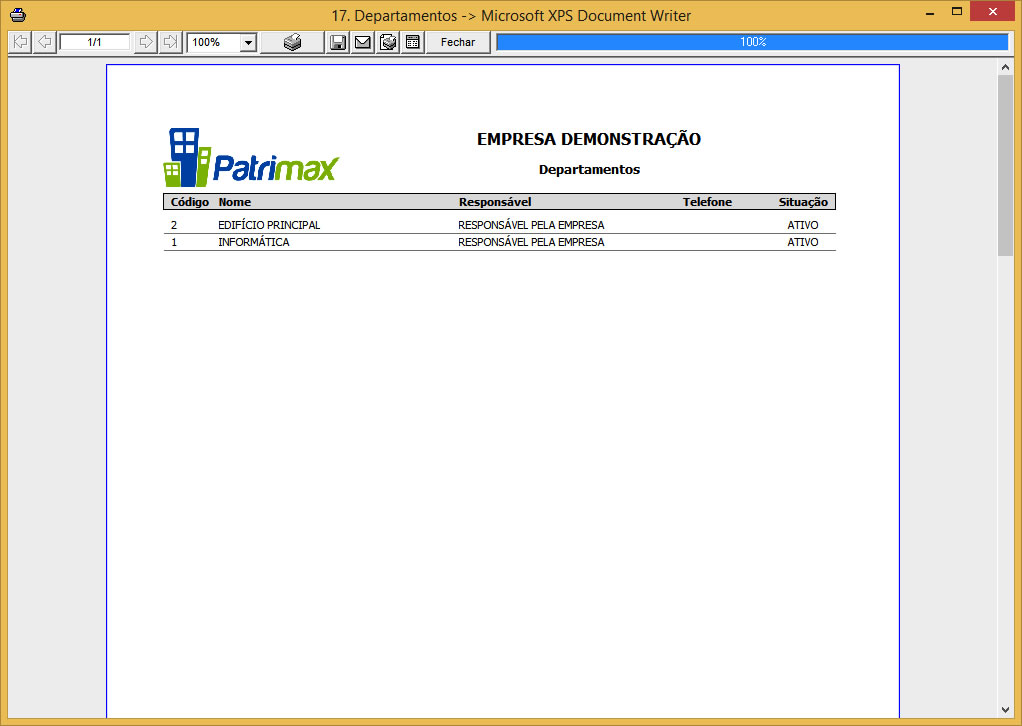Click the Telefone column header

pyautogui.click(x=707, y=202)
